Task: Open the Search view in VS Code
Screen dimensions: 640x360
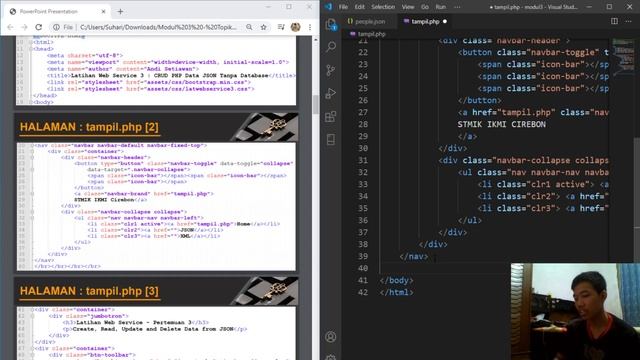Action: [331, 47]
